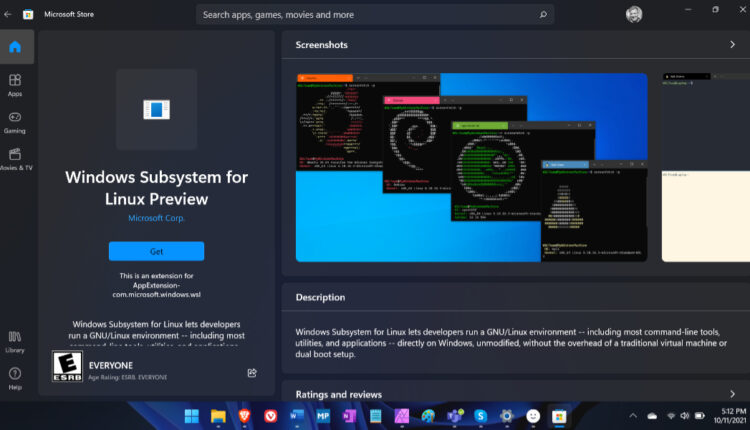Open the Microsoft Corp. publisher link

tap(156, 218)
